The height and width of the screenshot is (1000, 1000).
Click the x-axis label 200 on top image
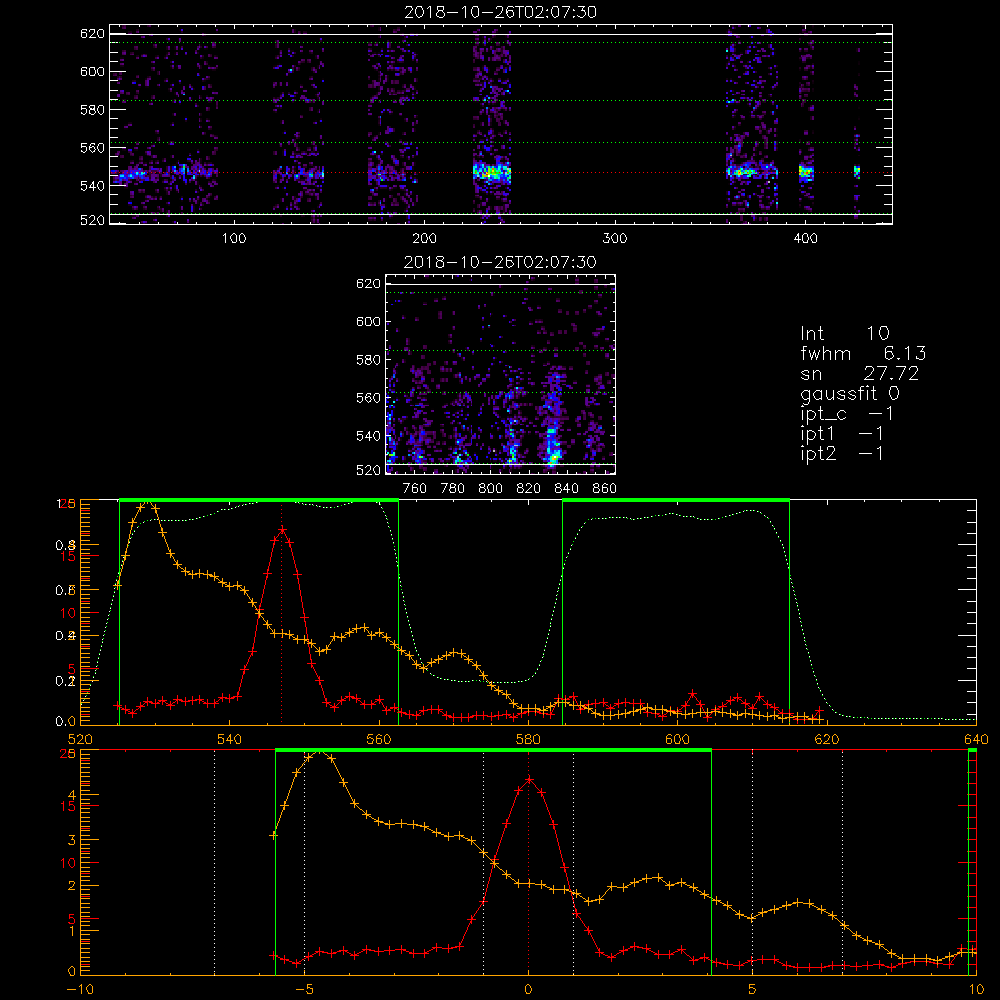tap(424, 239)
